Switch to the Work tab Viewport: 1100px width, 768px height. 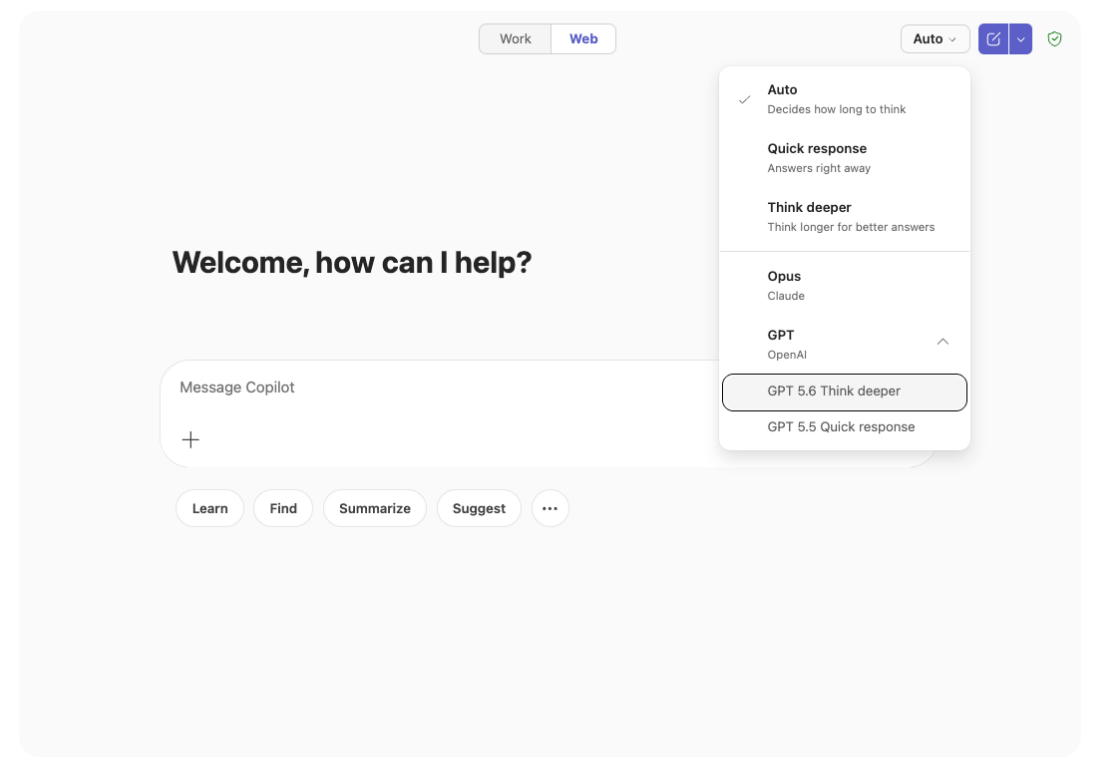click(x=515, y=39)
